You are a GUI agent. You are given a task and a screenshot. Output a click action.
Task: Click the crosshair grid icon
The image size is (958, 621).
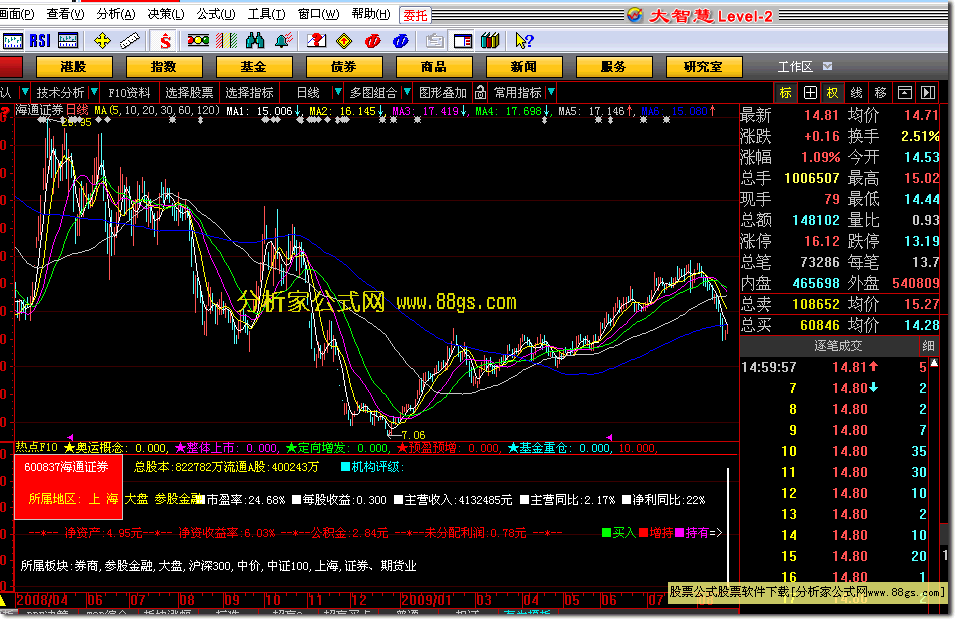click(810, 92)
